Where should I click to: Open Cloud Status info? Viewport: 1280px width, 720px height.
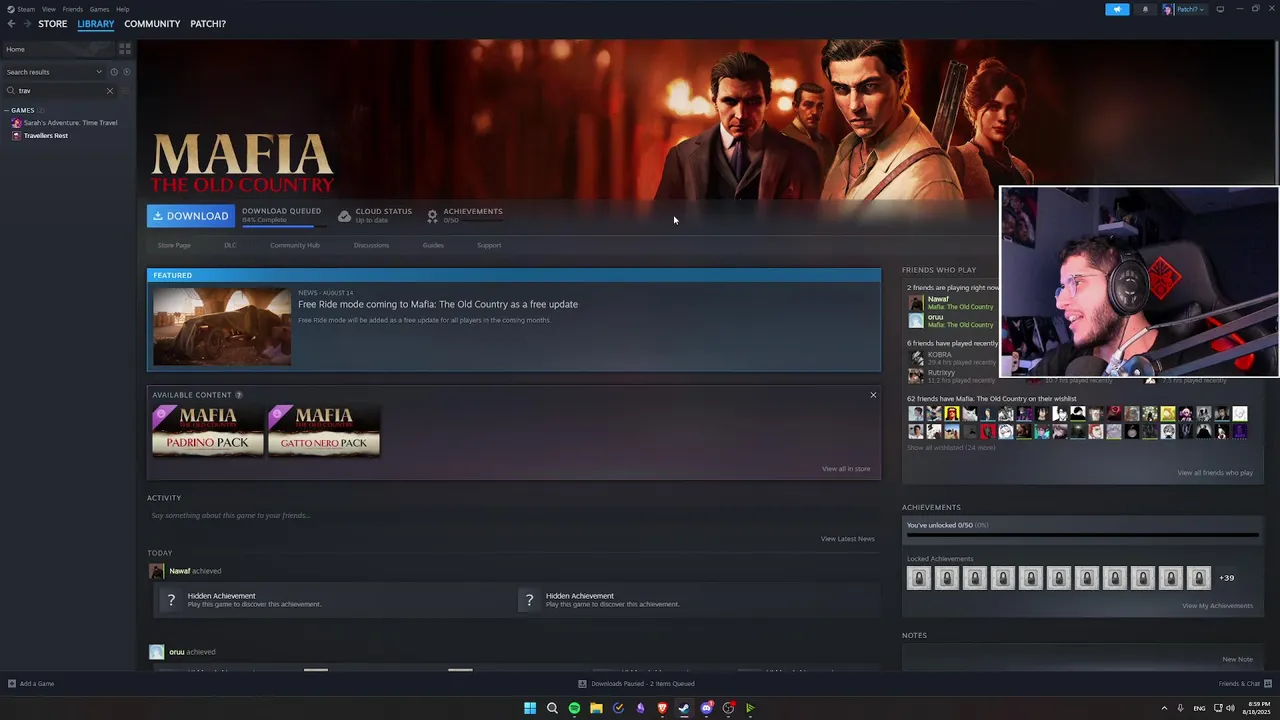[375, 215]
